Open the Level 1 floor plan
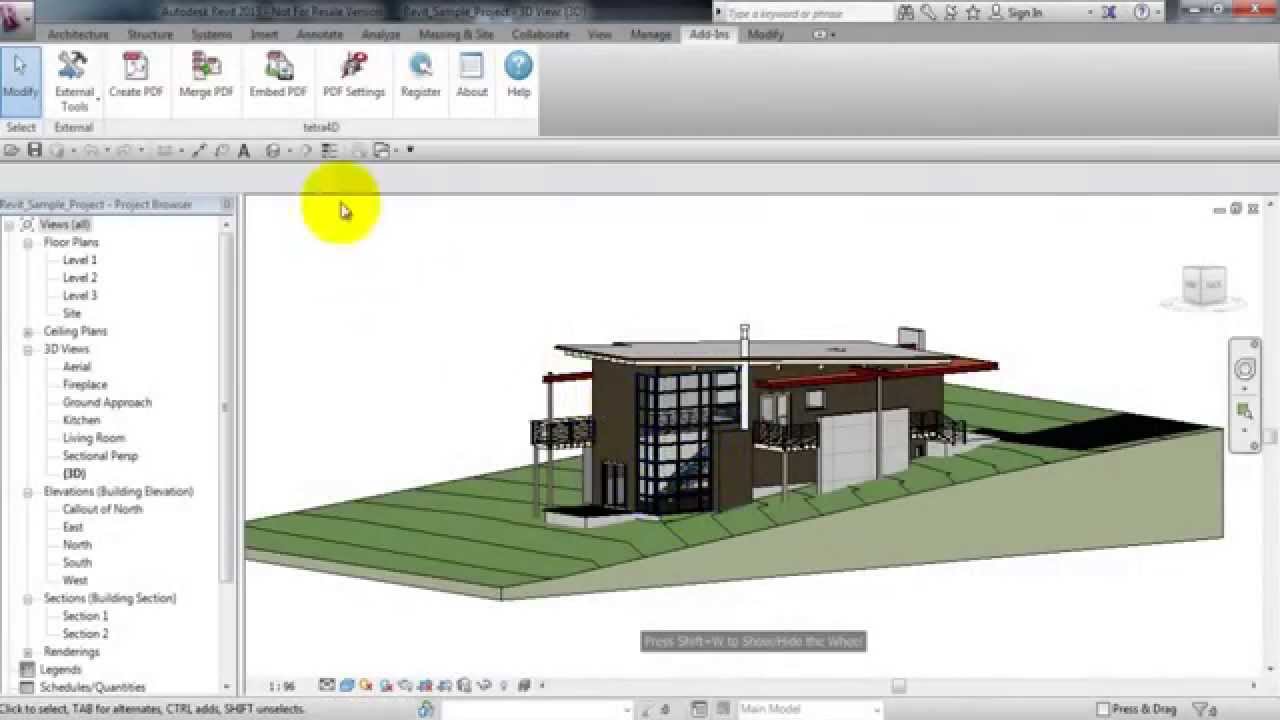 pos(80,260)
